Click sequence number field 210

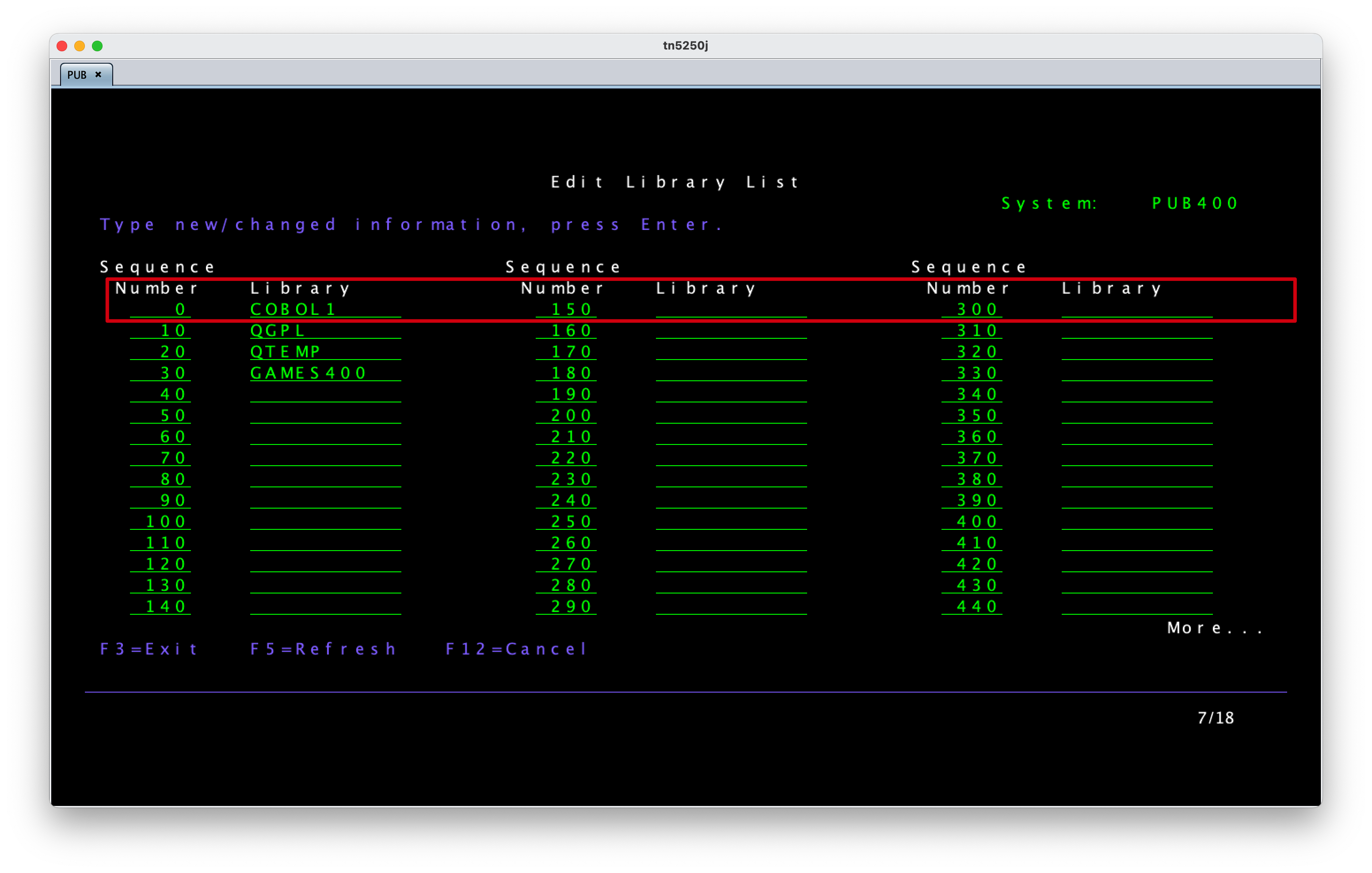coord(566,437)
